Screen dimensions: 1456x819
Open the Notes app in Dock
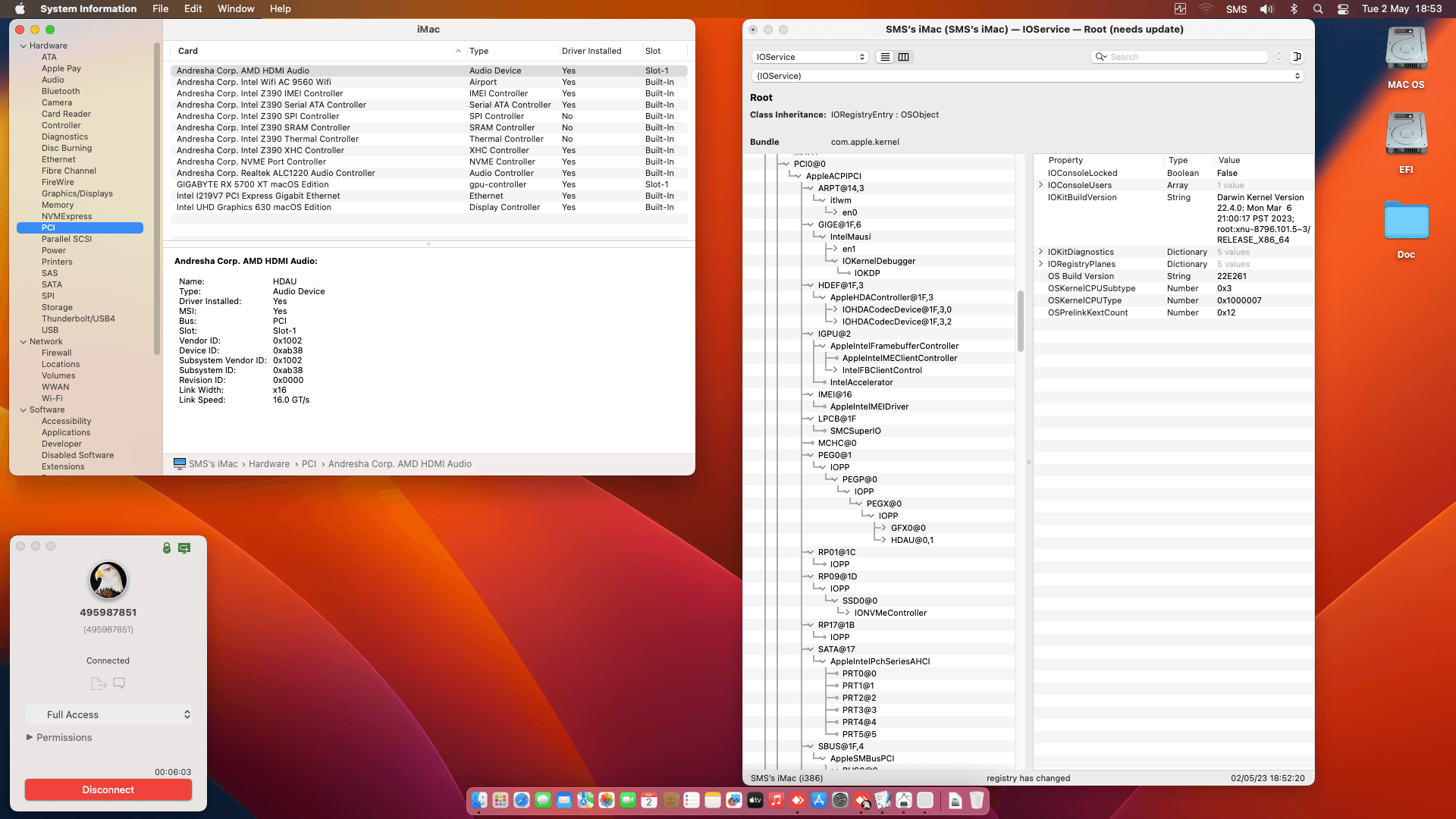click(713, 800)
